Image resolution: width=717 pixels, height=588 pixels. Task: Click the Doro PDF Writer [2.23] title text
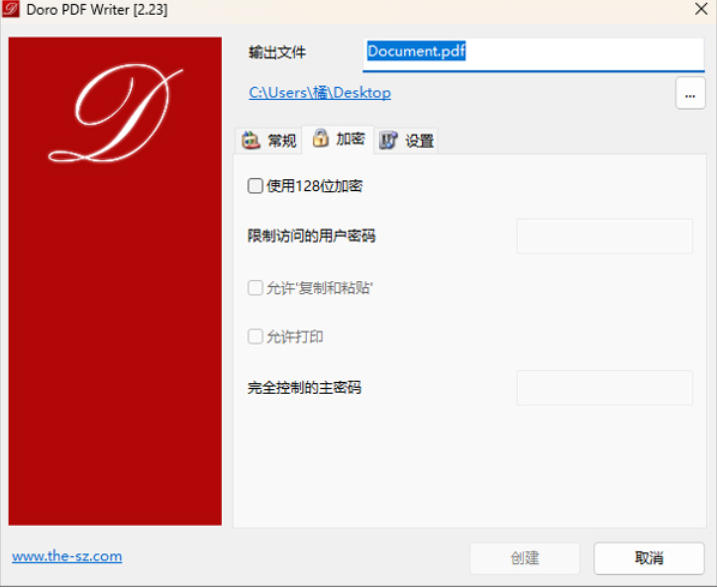[x=97, y=10]
